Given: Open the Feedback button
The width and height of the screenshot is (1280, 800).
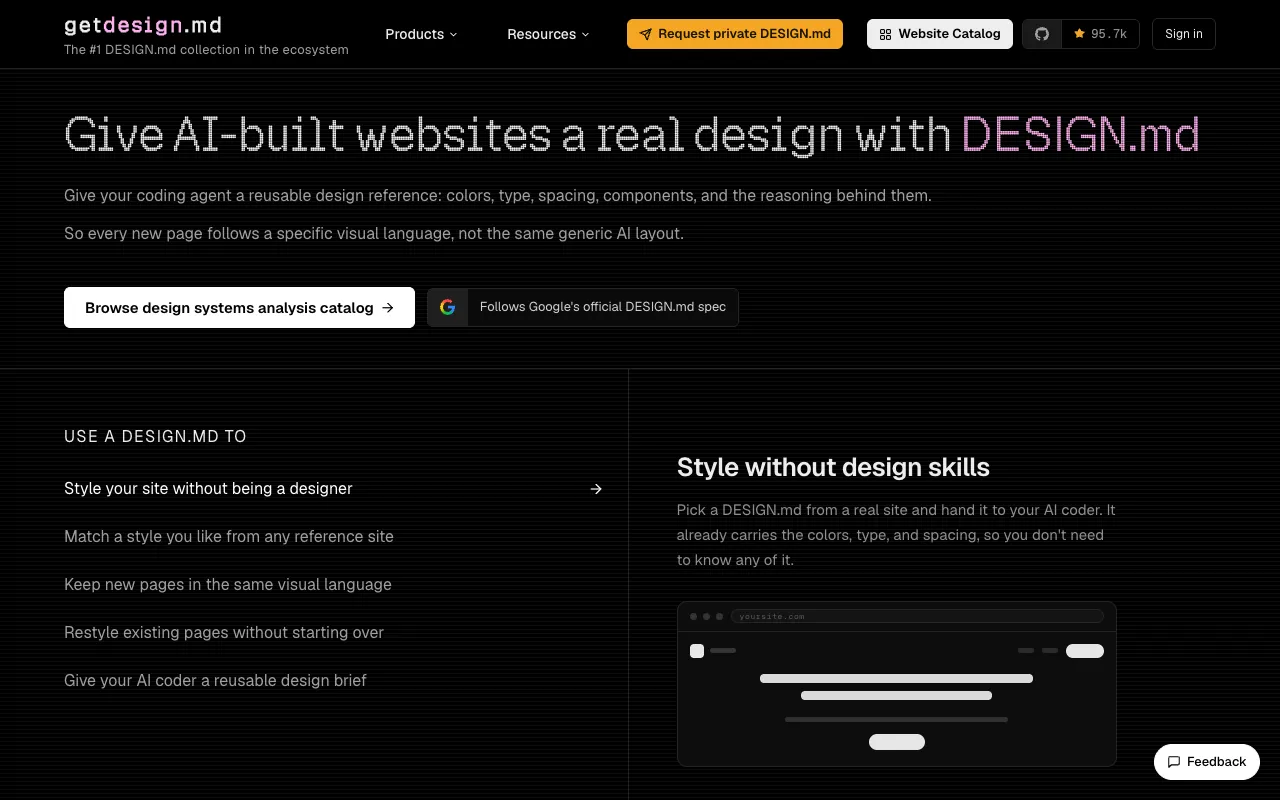Looking at the screenshot, I should pyautogui.click(x=1207, y=762).
